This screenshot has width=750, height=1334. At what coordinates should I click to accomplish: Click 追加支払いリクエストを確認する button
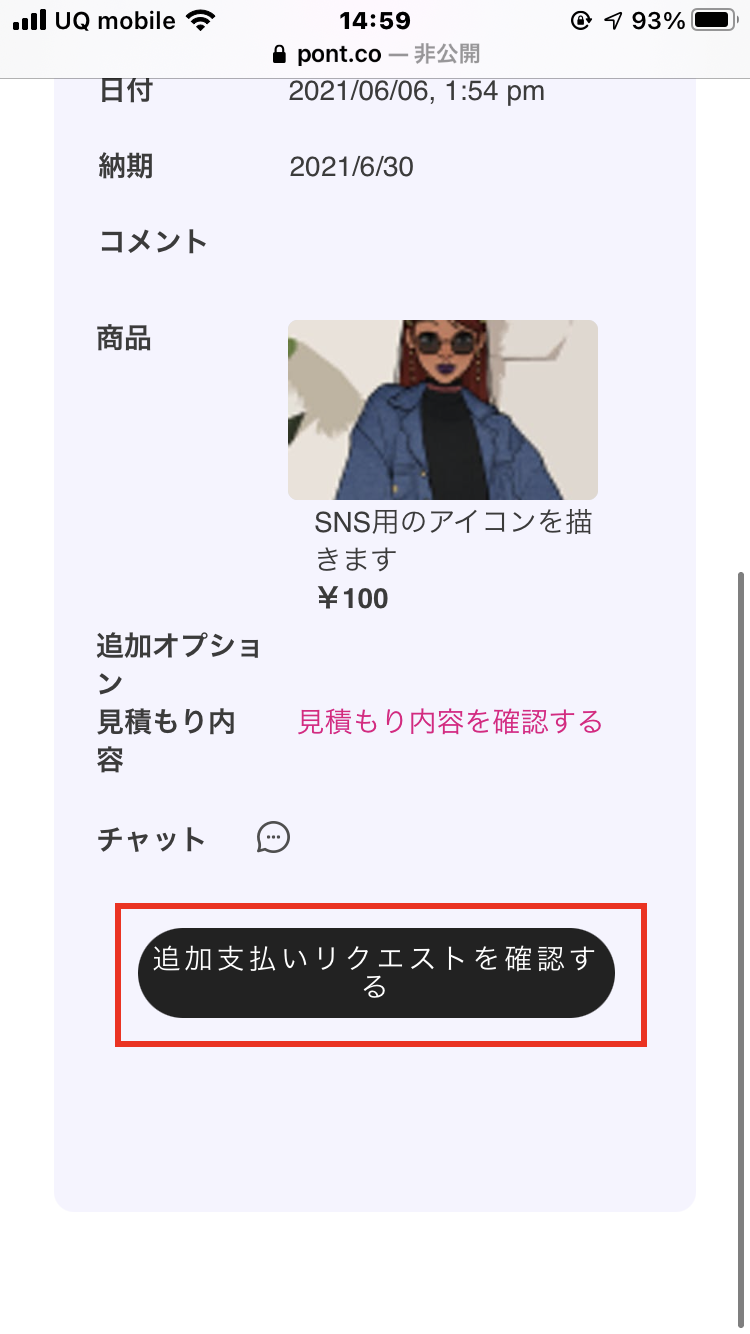[x=376, y=972]
